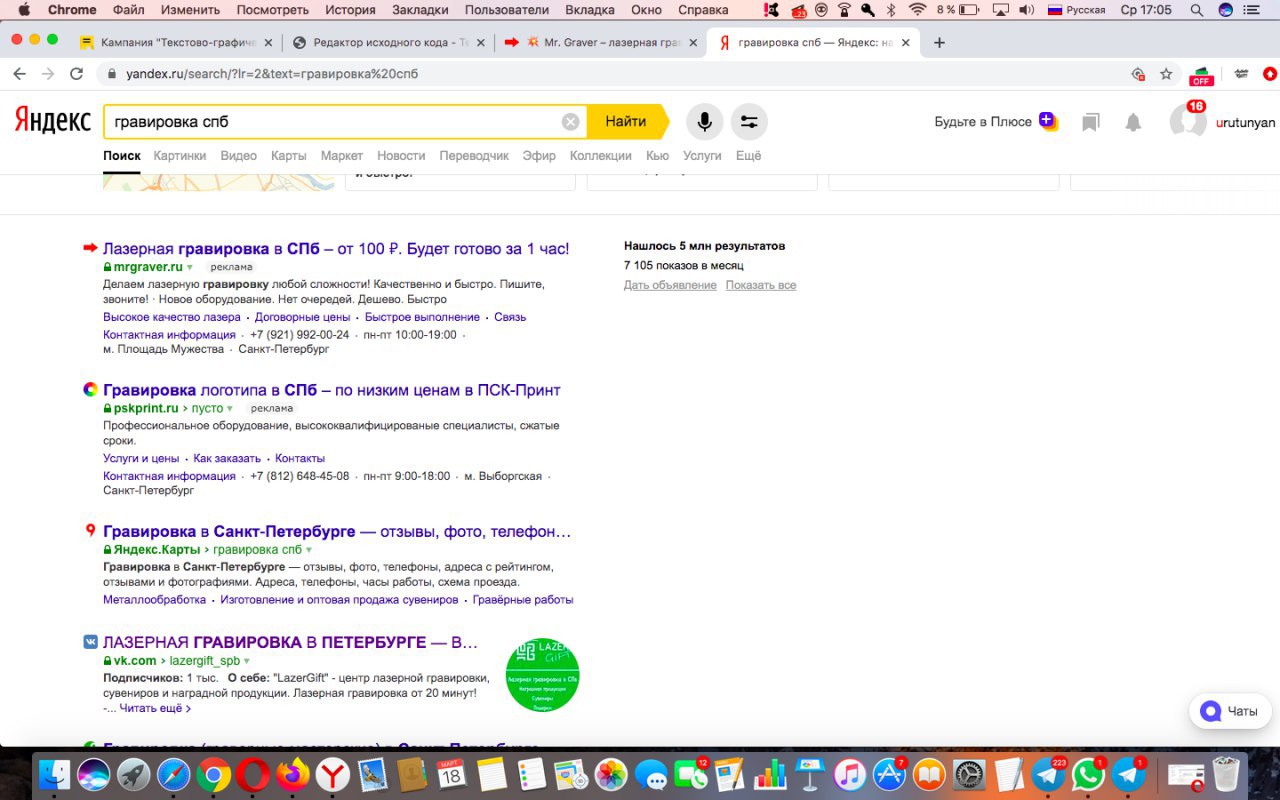1280x800 pixels.
Task: Click Показать все link
Action: [761, 285]
